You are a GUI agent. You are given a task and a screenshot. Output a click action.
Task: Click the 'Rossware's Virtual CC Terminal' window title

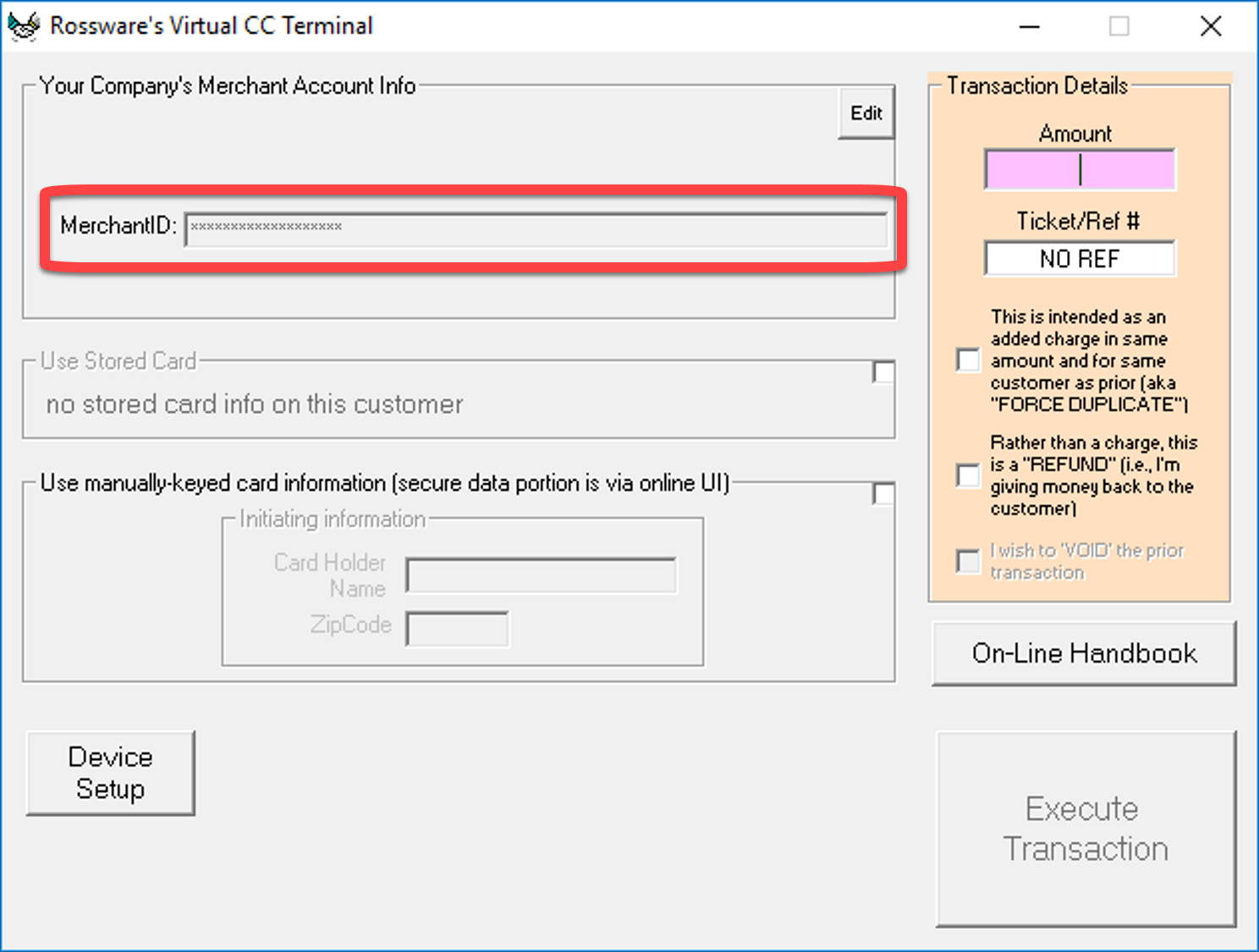pyautogui.click(x=212, y=26)
